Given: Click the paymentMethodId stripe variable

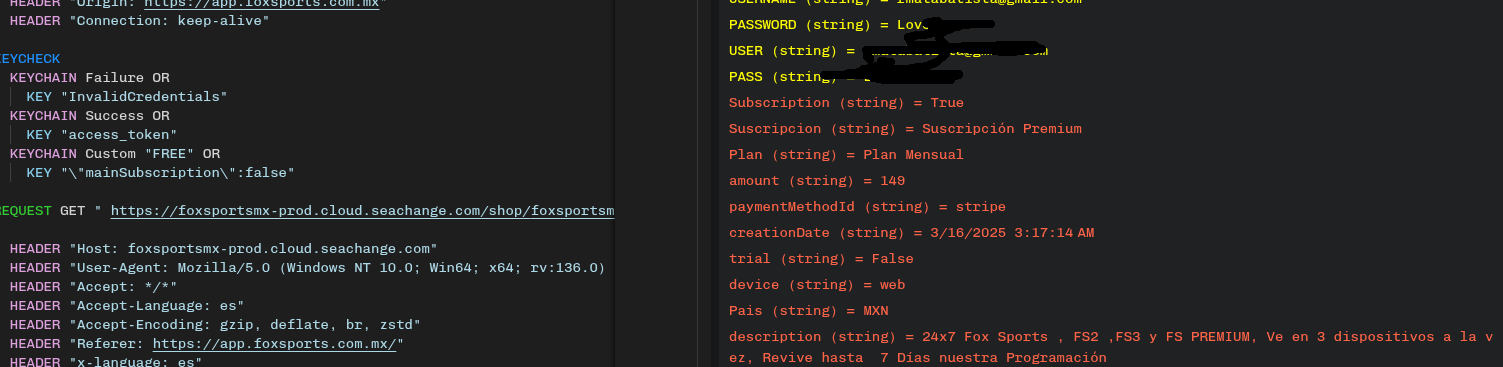Looking at the screenshot, I should pyautogui.click(x=867, y=207).
